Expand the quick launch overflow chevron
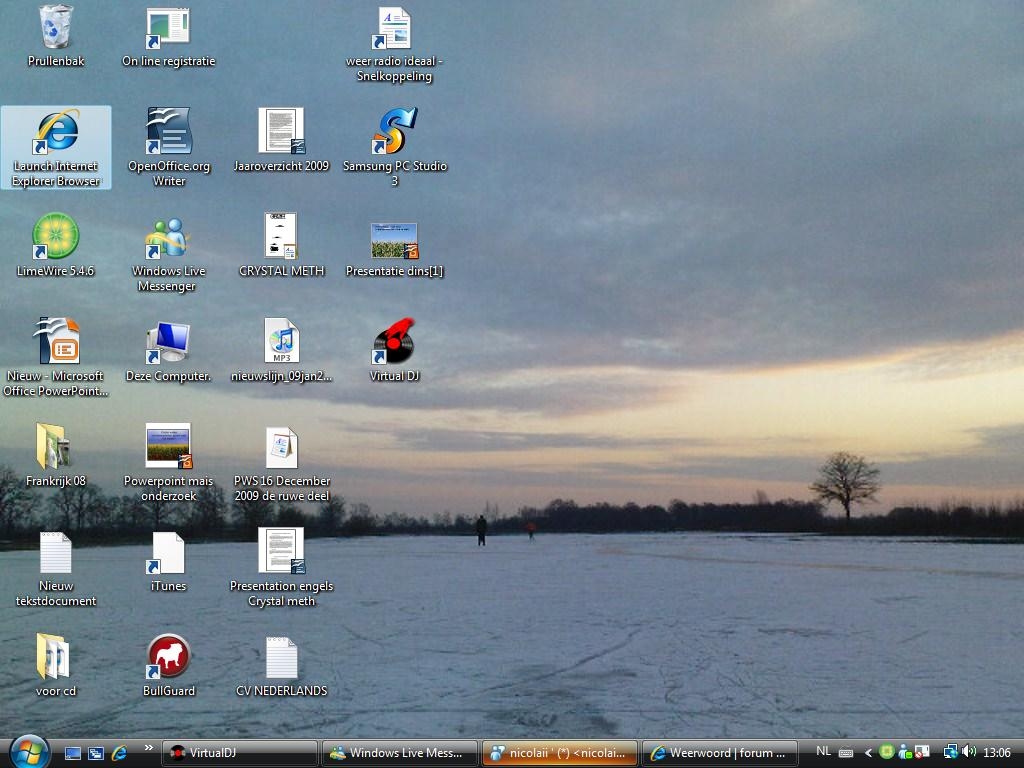 click(x=149, y=748)
